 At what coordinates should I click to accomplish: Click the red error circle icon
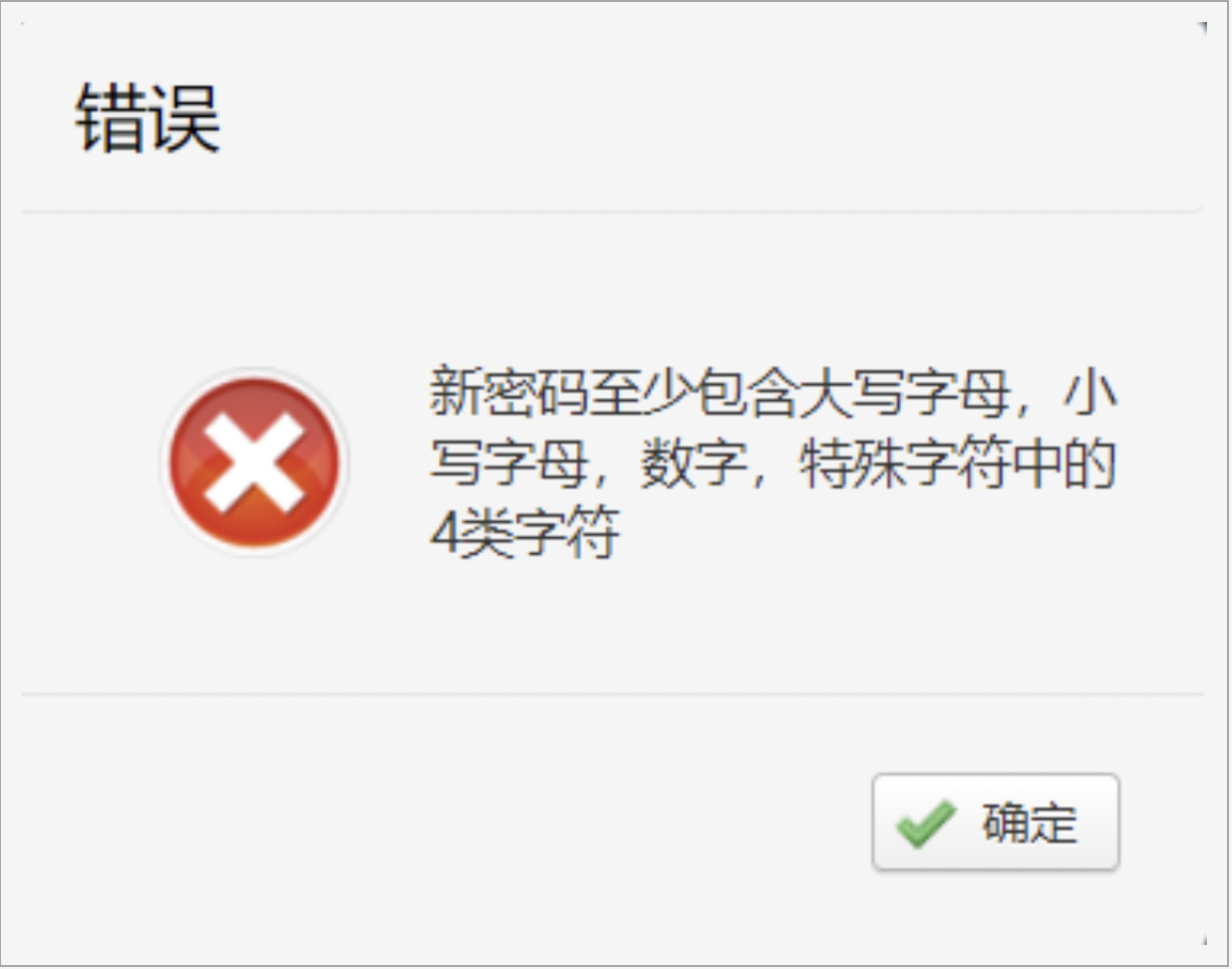[255, 462]
